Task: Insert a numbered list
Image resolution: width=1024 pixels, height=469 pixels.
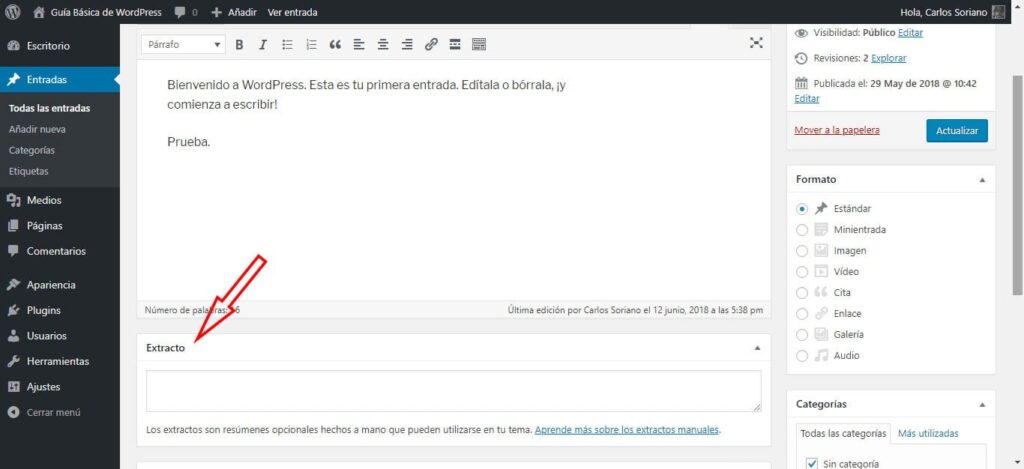Action: pyautogui.click(x=312, y=44)
